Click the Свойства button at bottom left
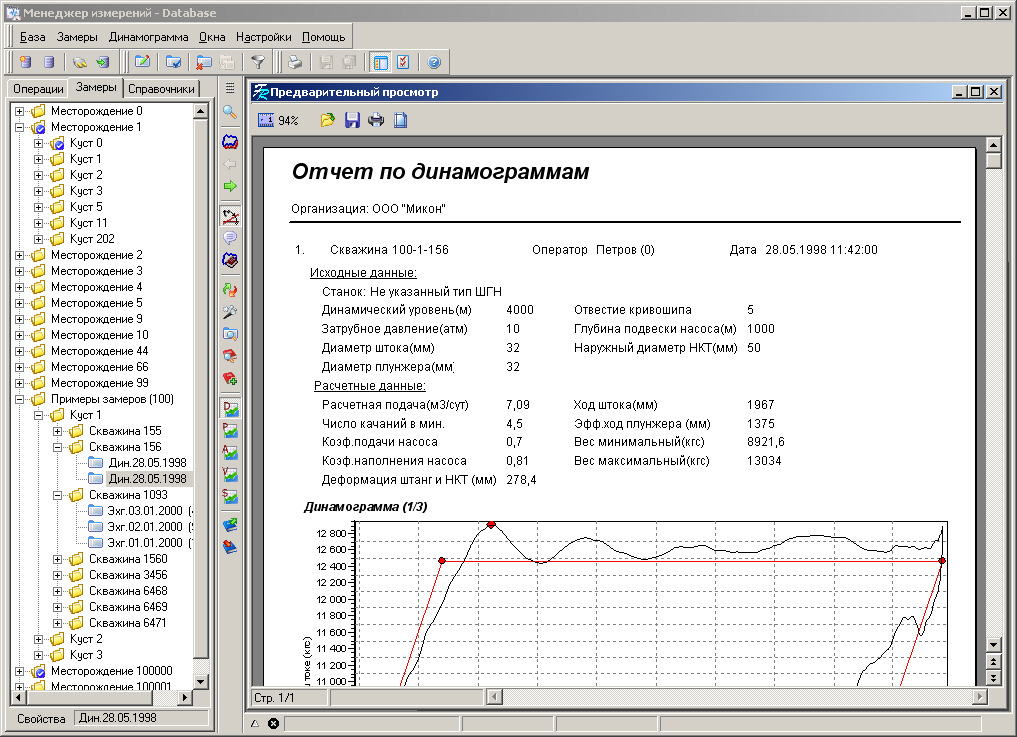The width and height of the screenshot is (1017, 737). (41, 718)
